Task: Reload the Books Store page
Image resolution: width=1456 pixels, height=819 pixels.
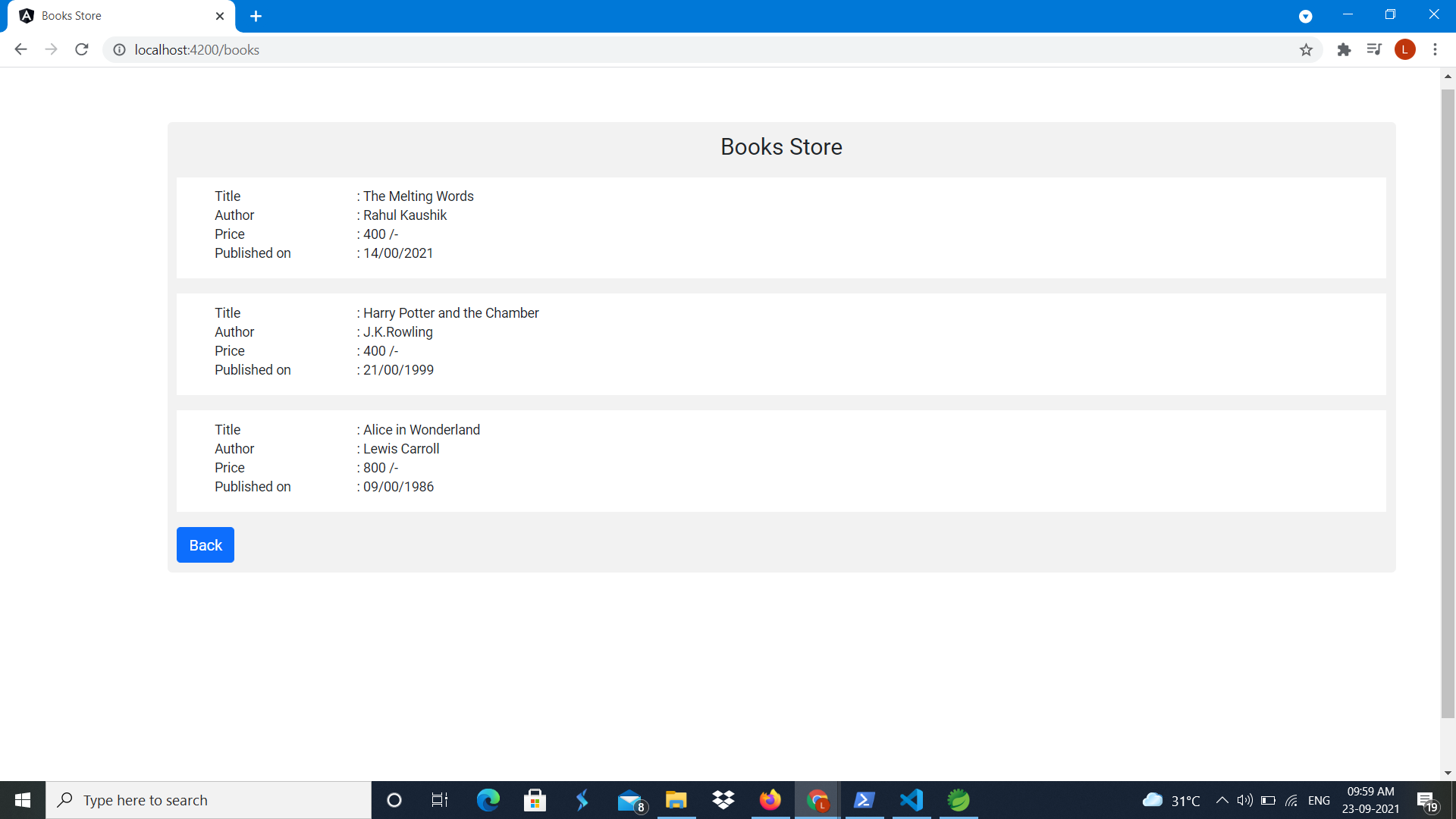Action: 81,49
